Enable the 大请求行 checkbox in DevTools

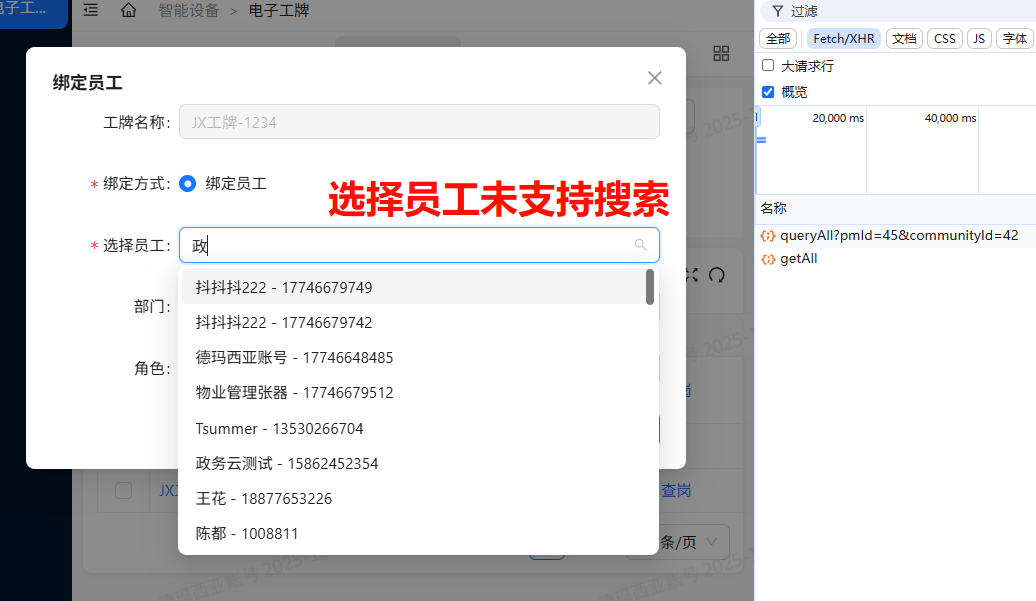pos(767,63)
